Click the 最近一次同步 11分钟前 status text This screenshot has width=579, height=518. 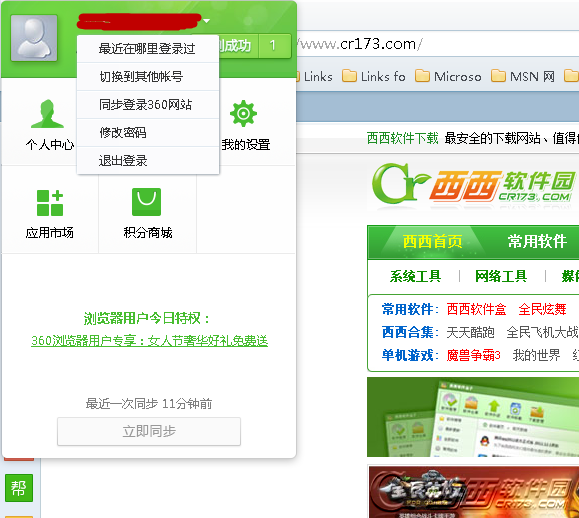[149, 404]
